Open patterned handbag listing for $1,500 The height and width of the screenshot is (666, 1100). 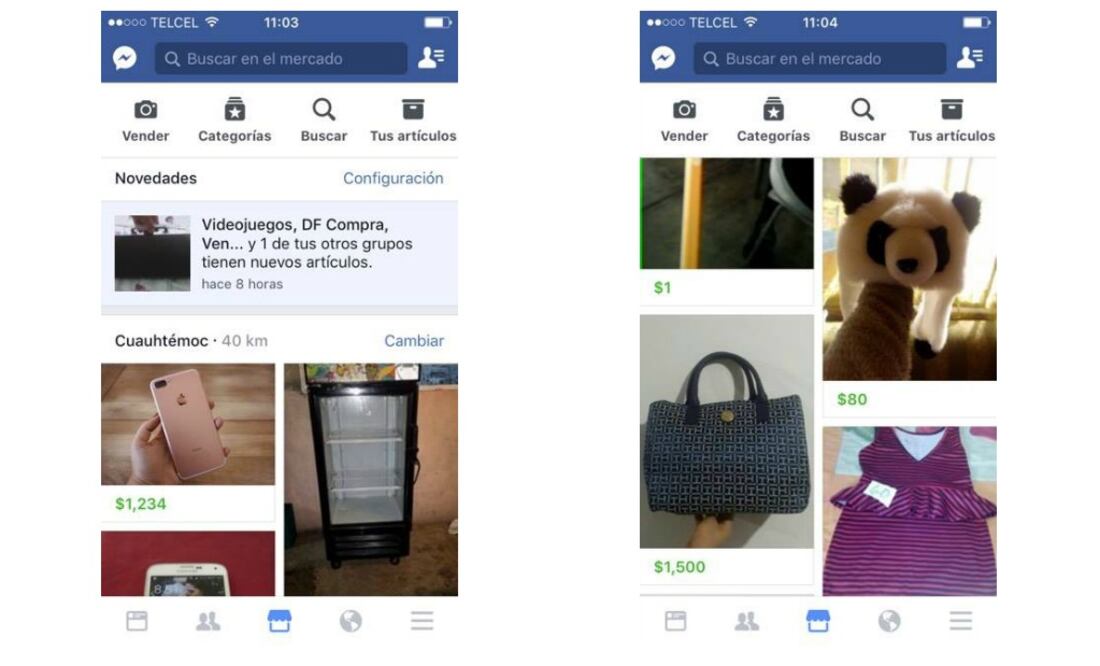(727, 449)
